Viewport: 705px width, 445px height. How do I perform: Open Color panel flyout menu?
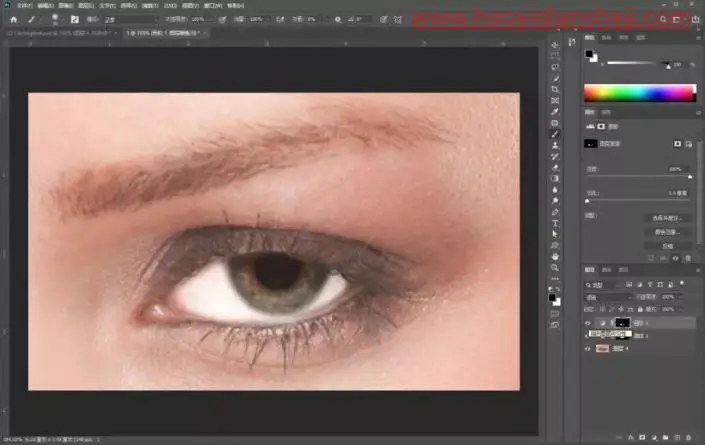pyautogui.click(x=698, y=38)
